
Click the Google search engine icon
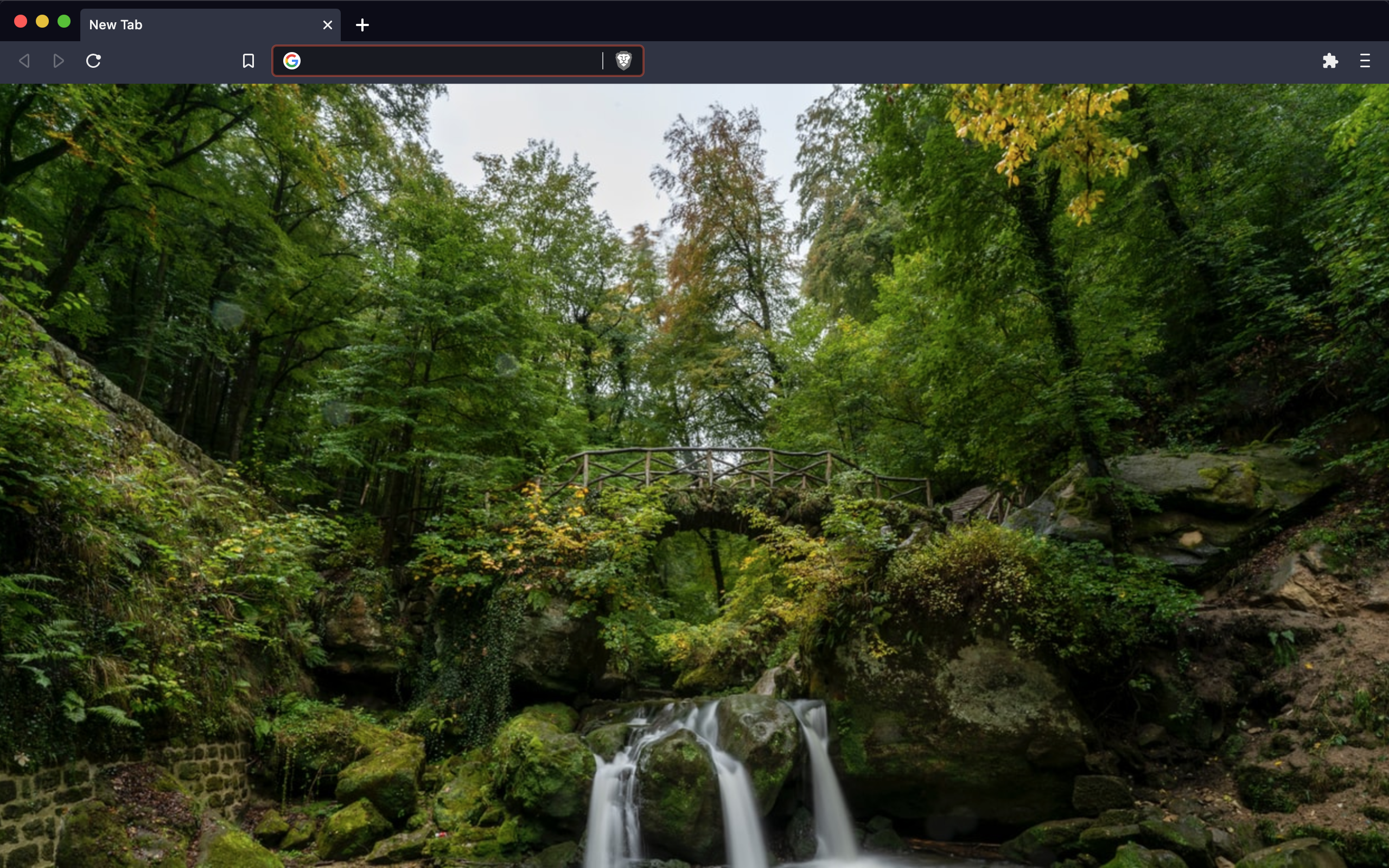pos(291,60)
